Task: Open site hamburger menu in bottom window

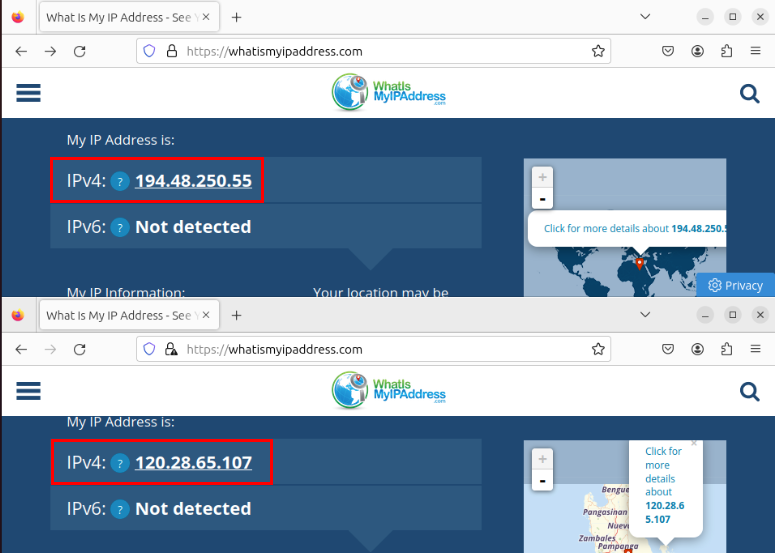Action: (28, 391)
